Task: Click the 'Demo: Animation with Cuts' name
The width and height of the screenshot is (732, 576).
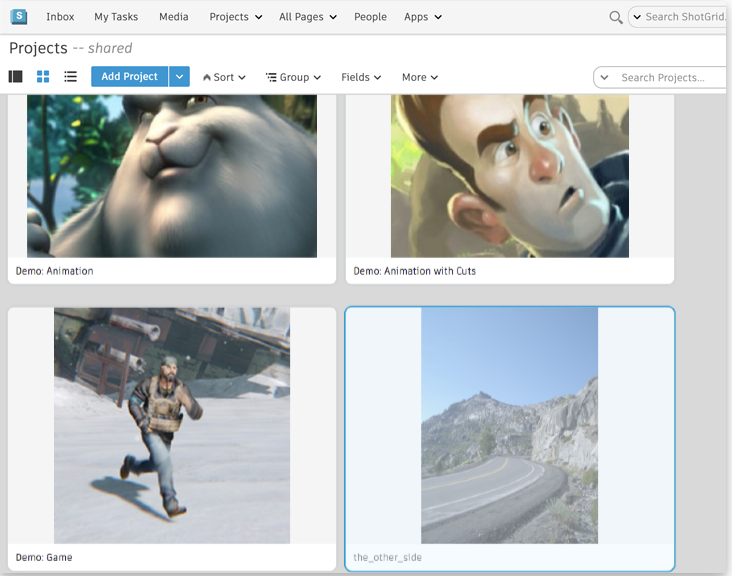Action: (x=415, y=271)
